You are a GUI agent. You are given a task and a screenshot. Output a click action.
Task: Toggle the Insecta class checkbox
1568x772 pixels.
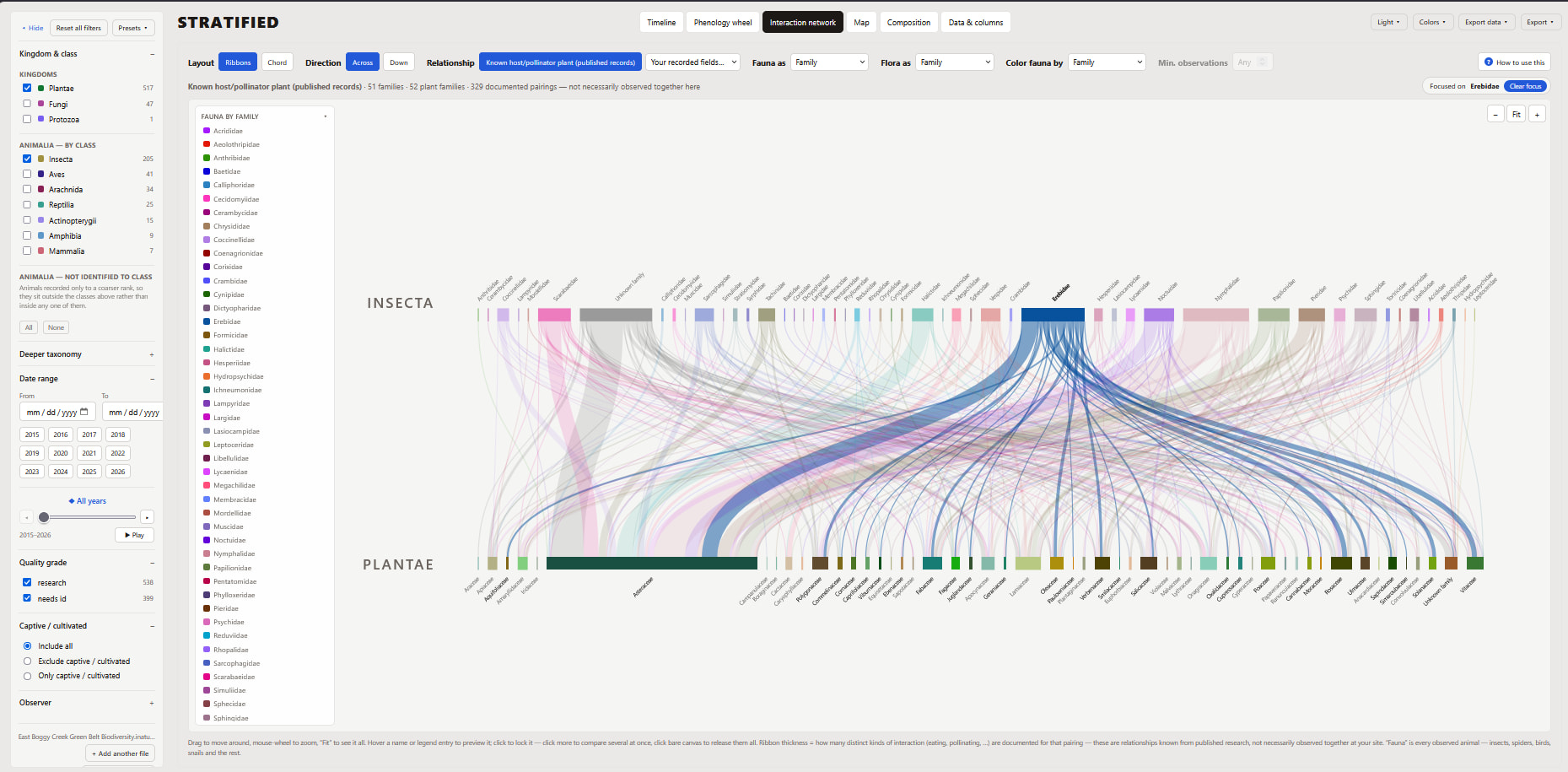(x=27, y=159)
